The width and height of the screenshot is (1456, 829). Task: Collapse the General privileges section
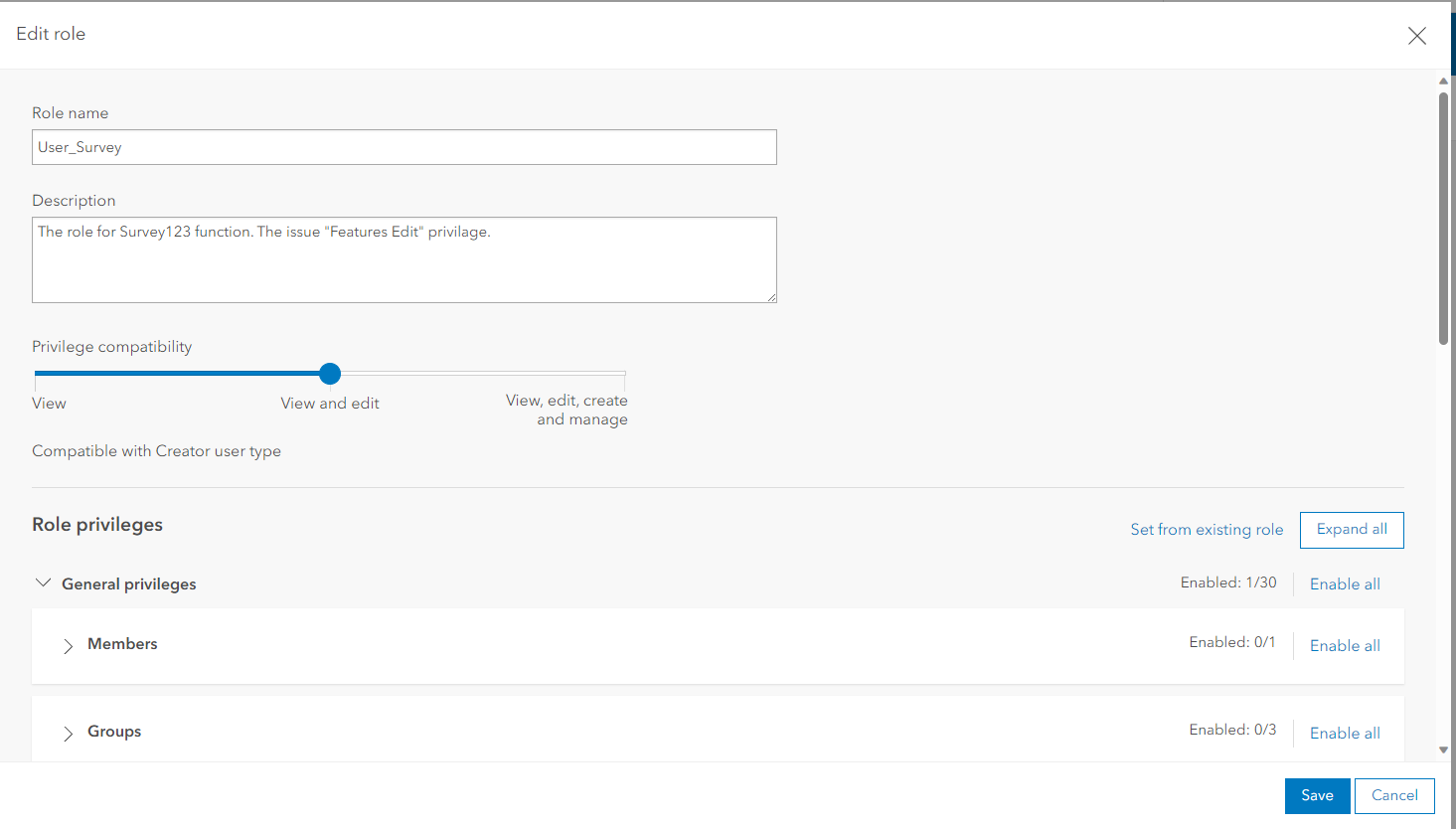coord(43,582)
